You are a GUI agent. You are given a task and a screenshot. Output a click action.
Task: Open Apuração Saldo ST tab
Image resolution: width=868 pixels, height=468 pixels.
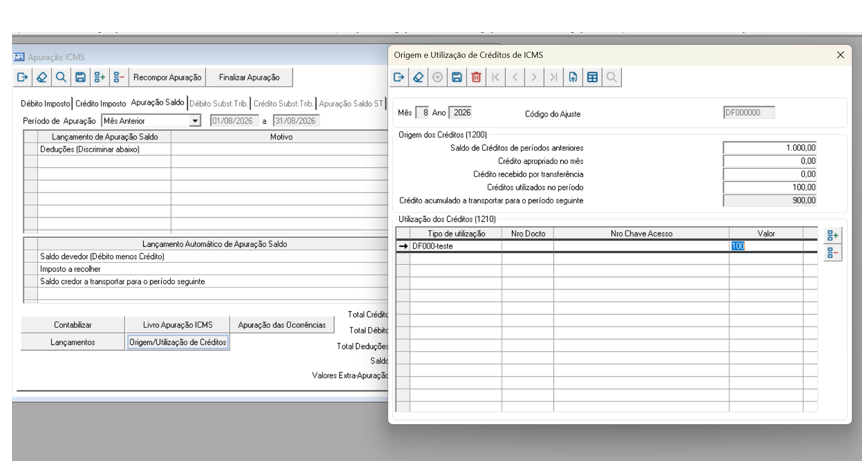click(350, 104)
